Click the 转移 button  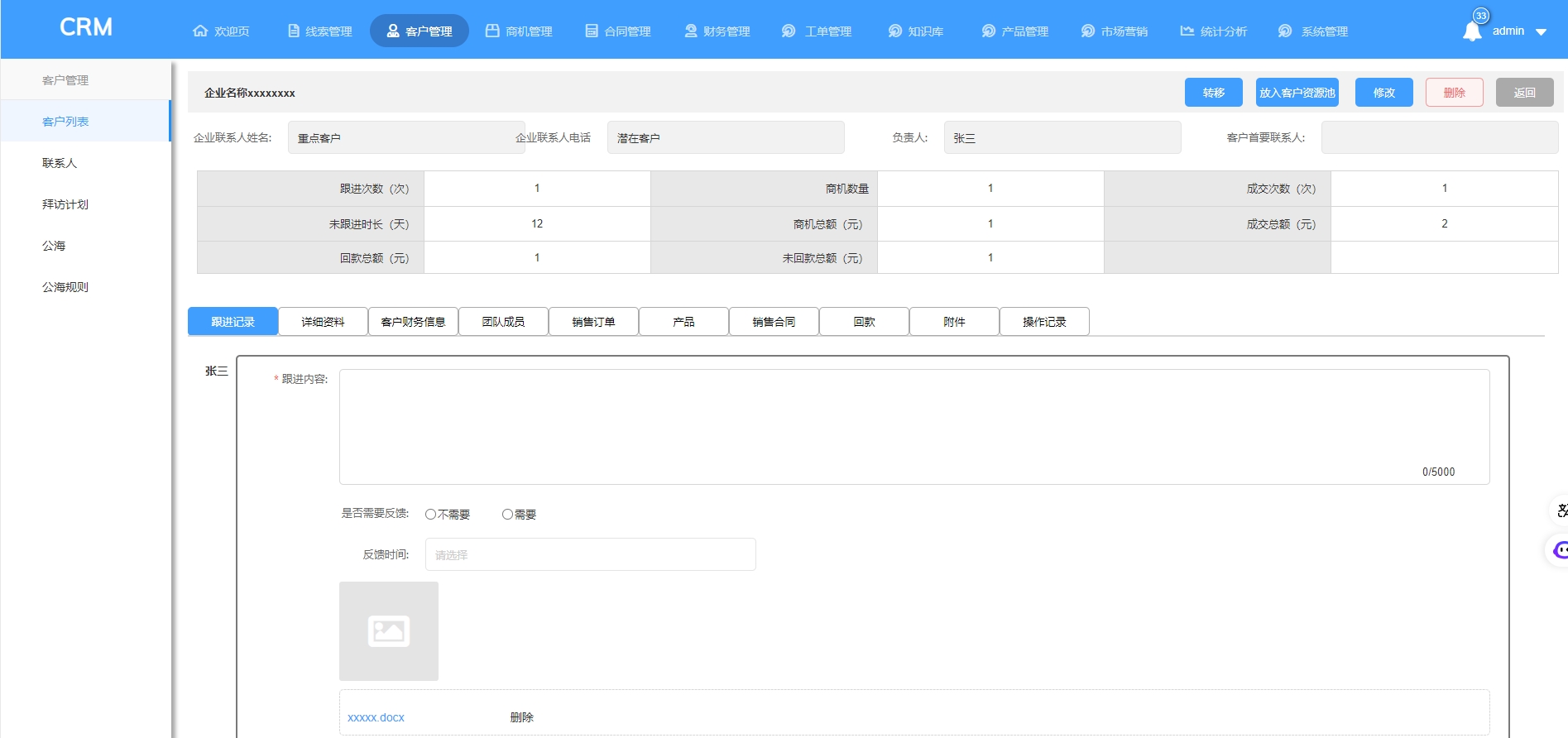[x=1214, y=92]
